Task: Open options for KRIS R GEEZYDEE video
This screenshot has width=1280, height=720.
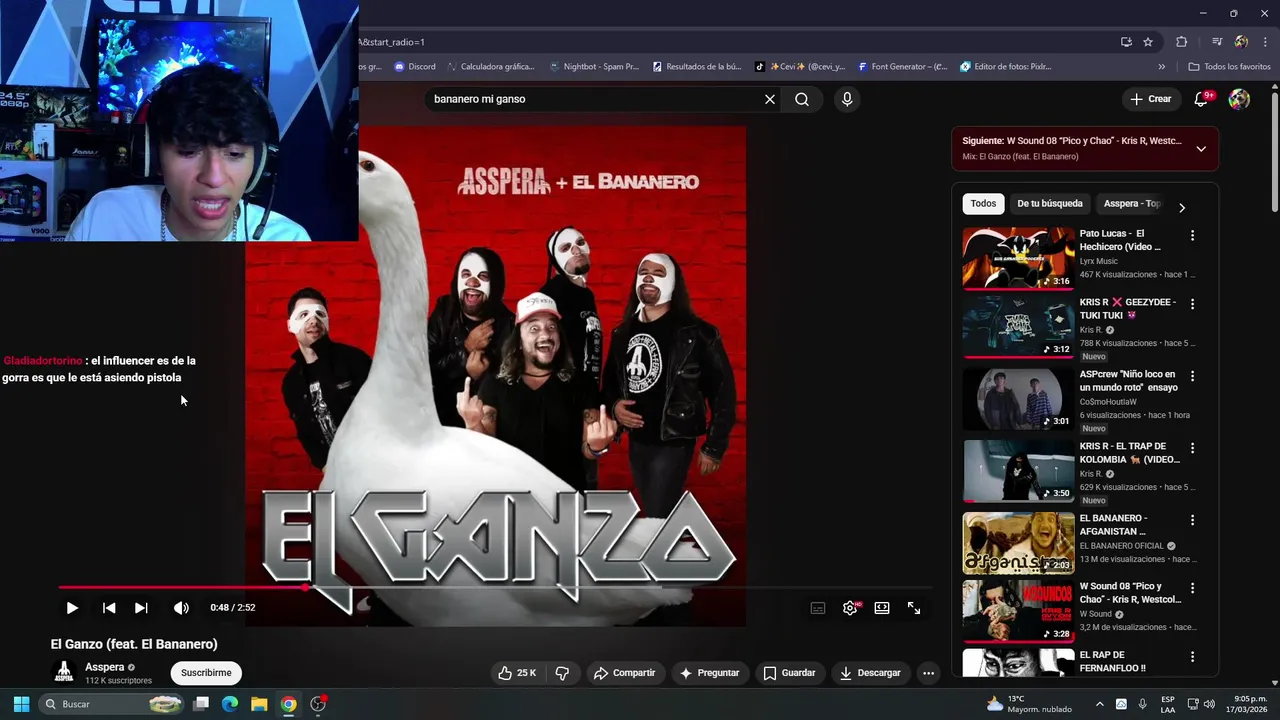Action: pyautogui.click(x=1192, y=304)
